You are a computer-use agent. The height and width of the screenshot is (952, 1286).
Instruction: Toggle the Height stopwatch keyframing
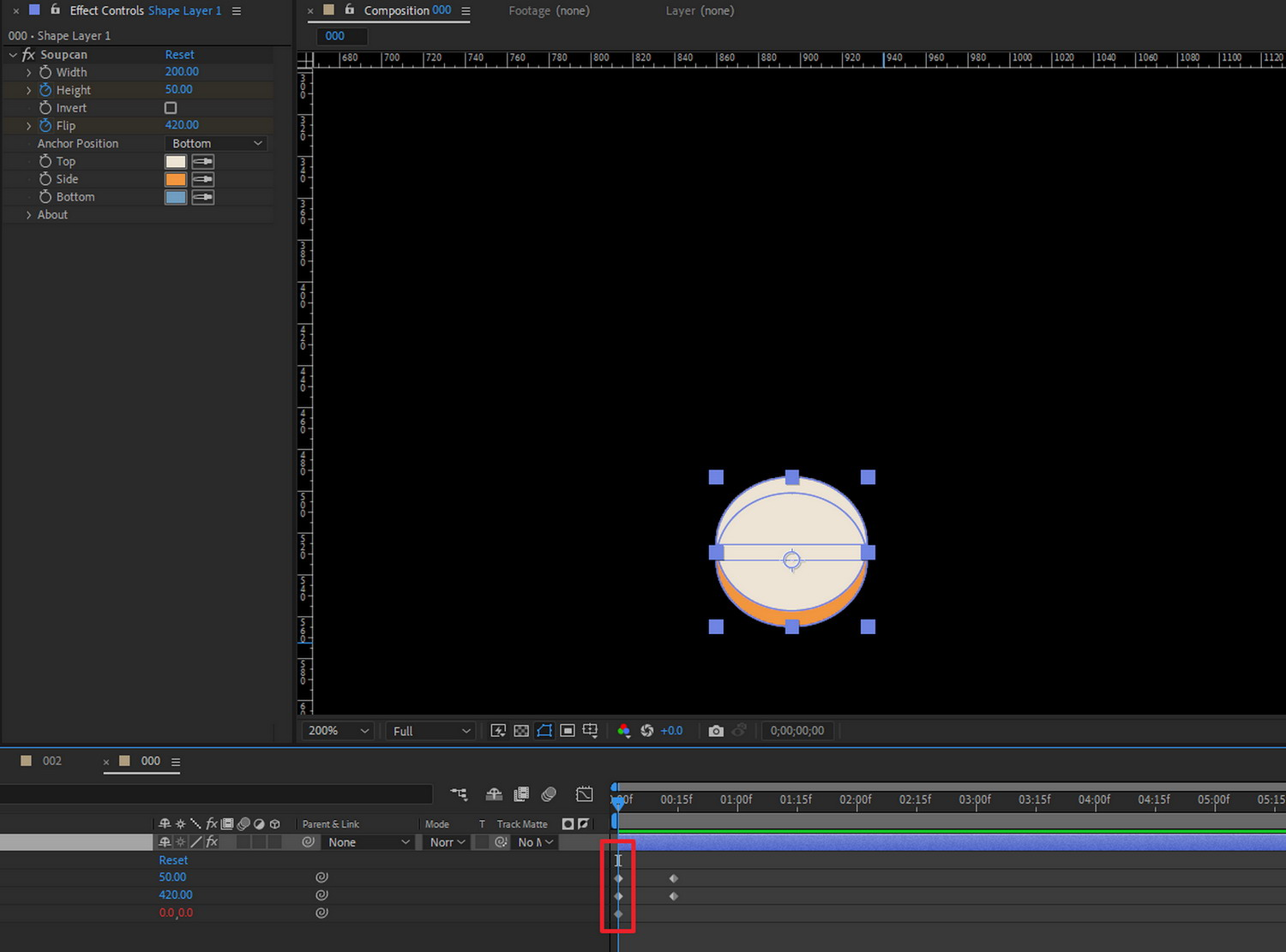45,90
